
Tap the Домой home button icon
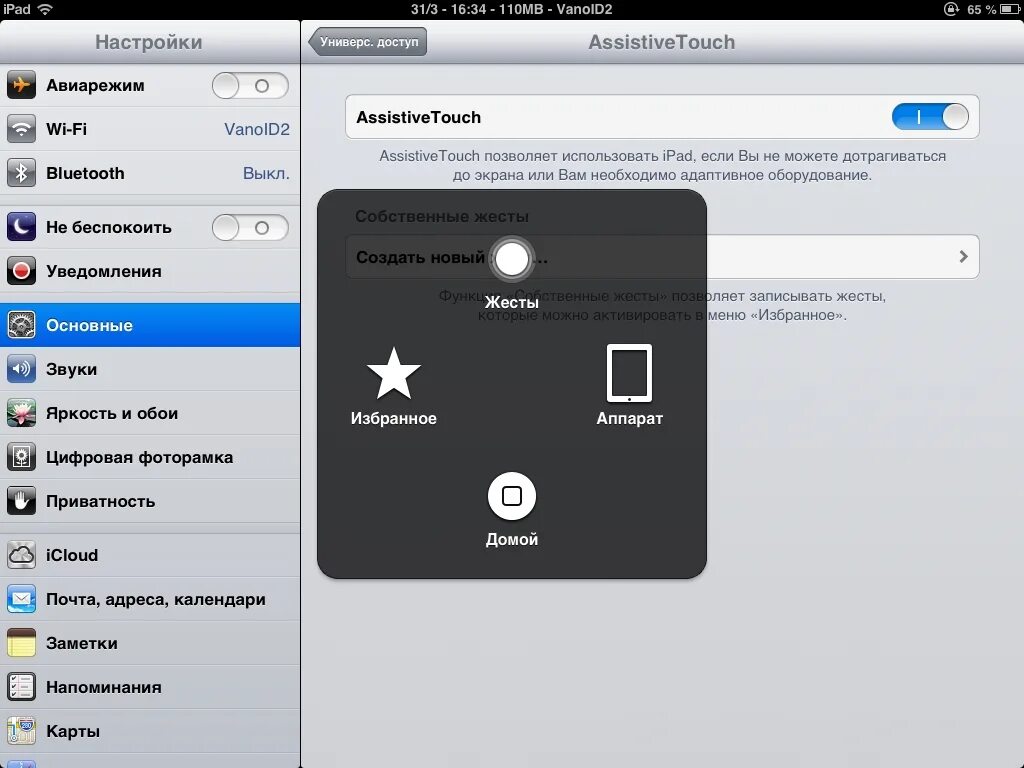click(511, 496)
